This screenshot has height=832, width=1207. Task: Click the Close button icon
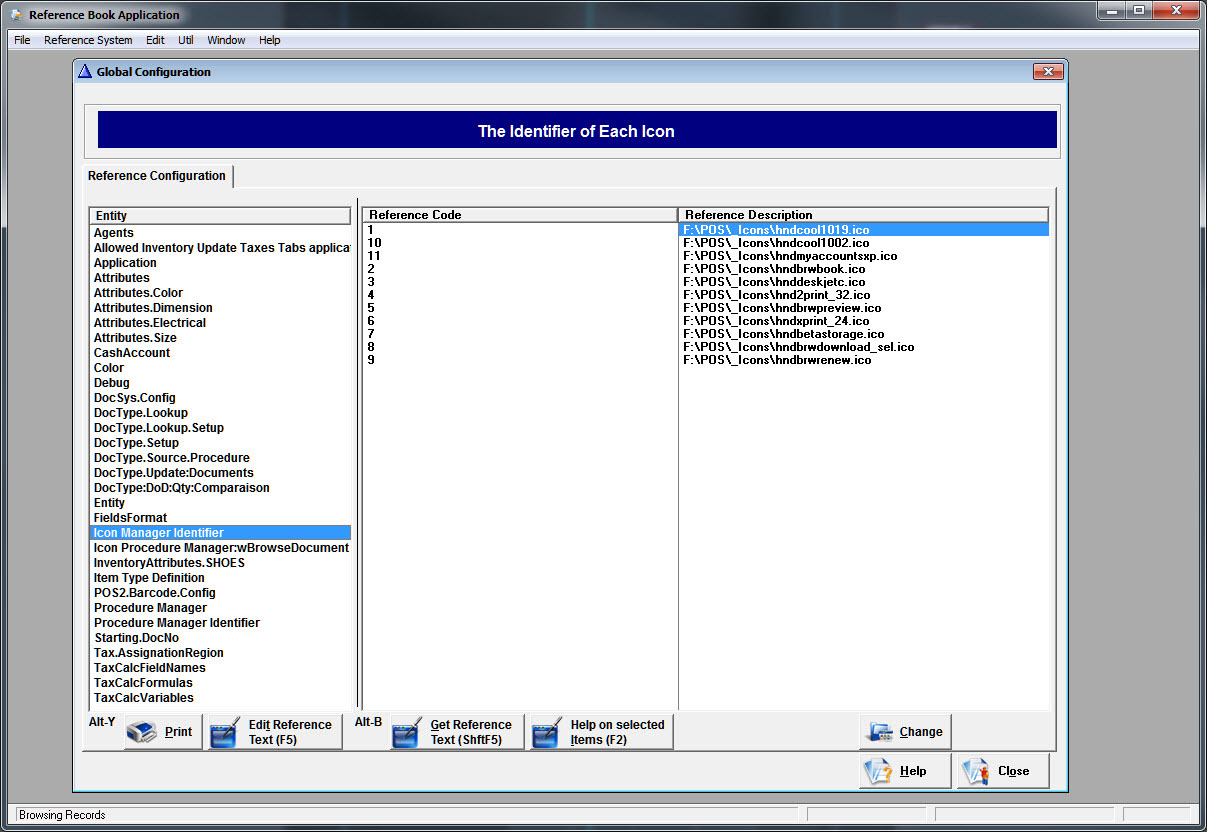(x=977, y=771)
